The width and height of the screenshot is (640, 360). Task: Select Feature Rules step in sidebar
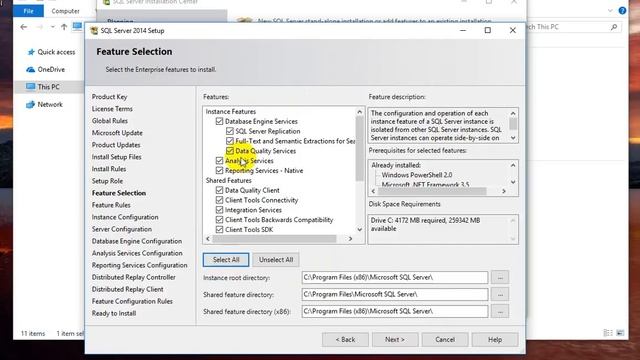111,205
